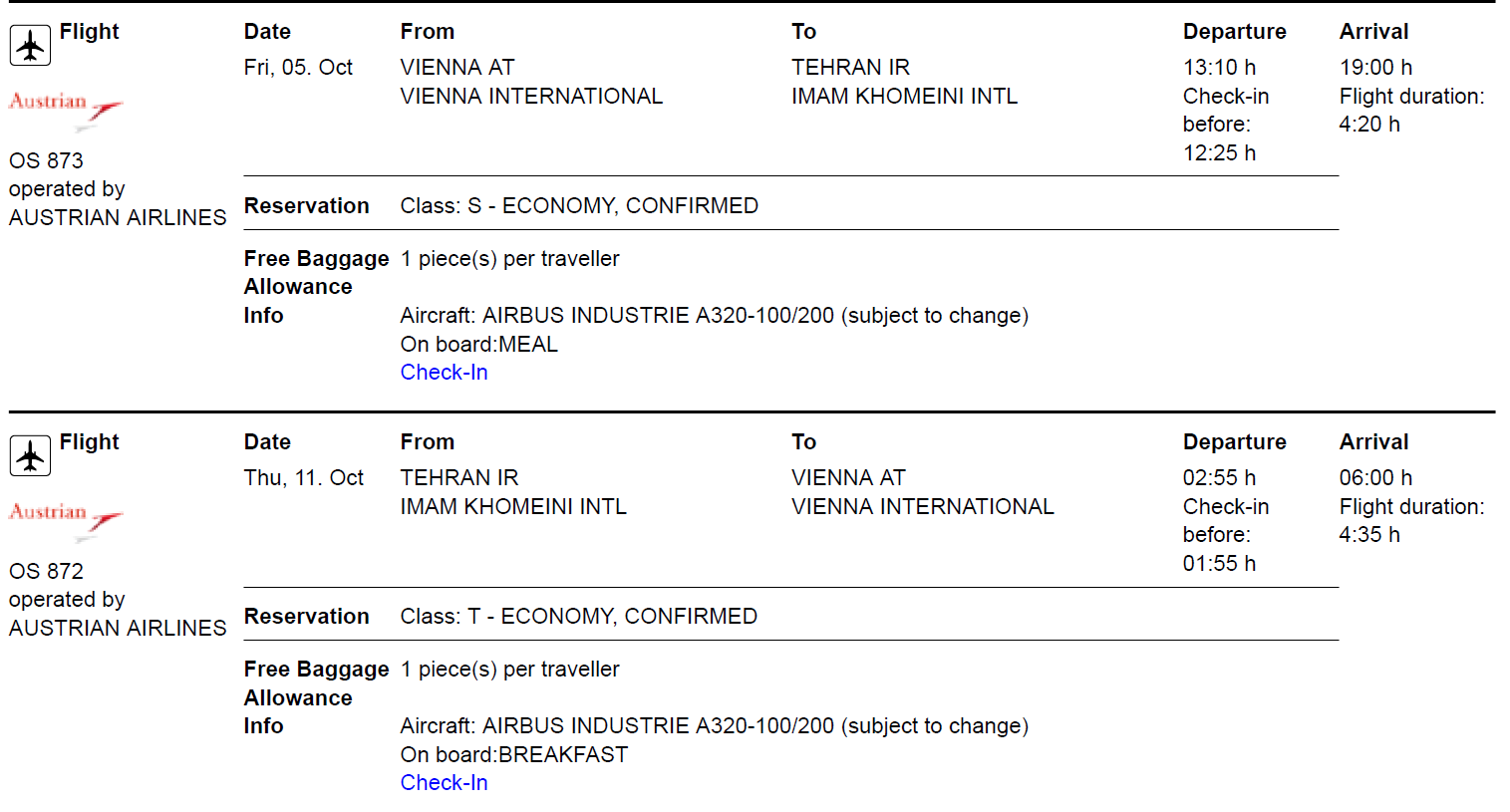Click the Austrian logo above OS 872
The image size is (1510, 812).
pos(66,520)
